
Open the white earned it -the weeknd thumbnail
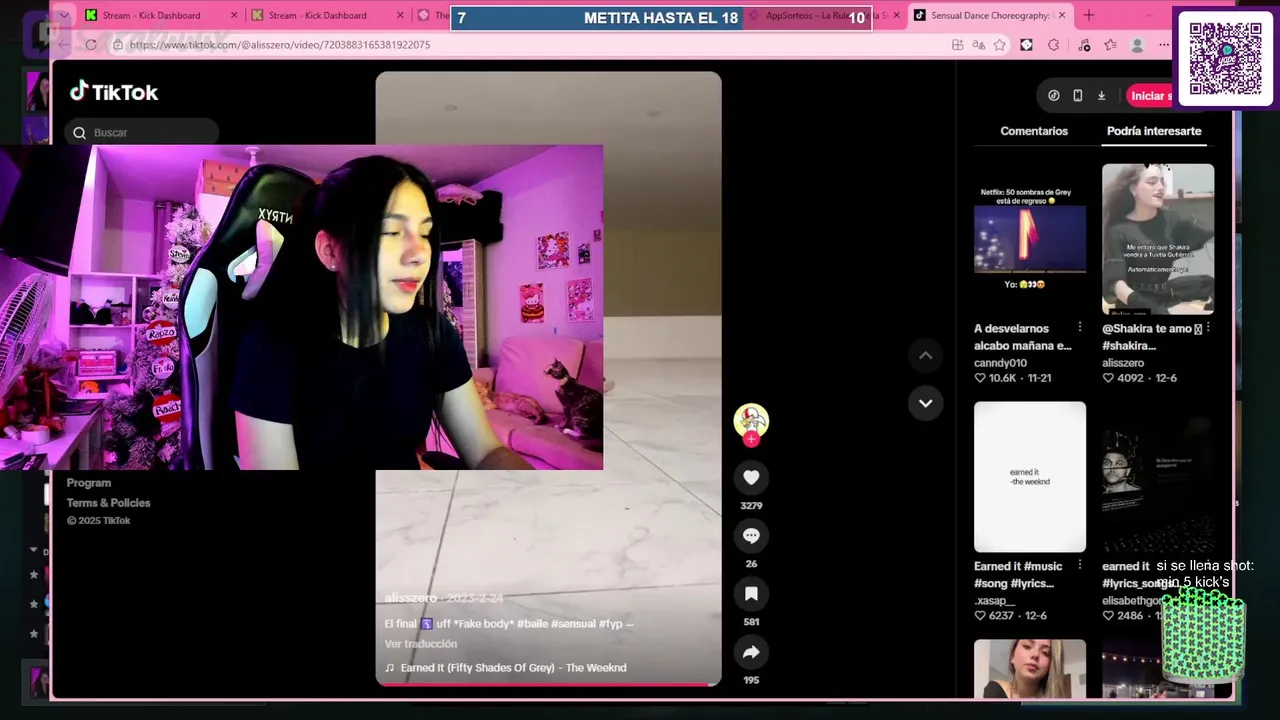(1030, 477)
